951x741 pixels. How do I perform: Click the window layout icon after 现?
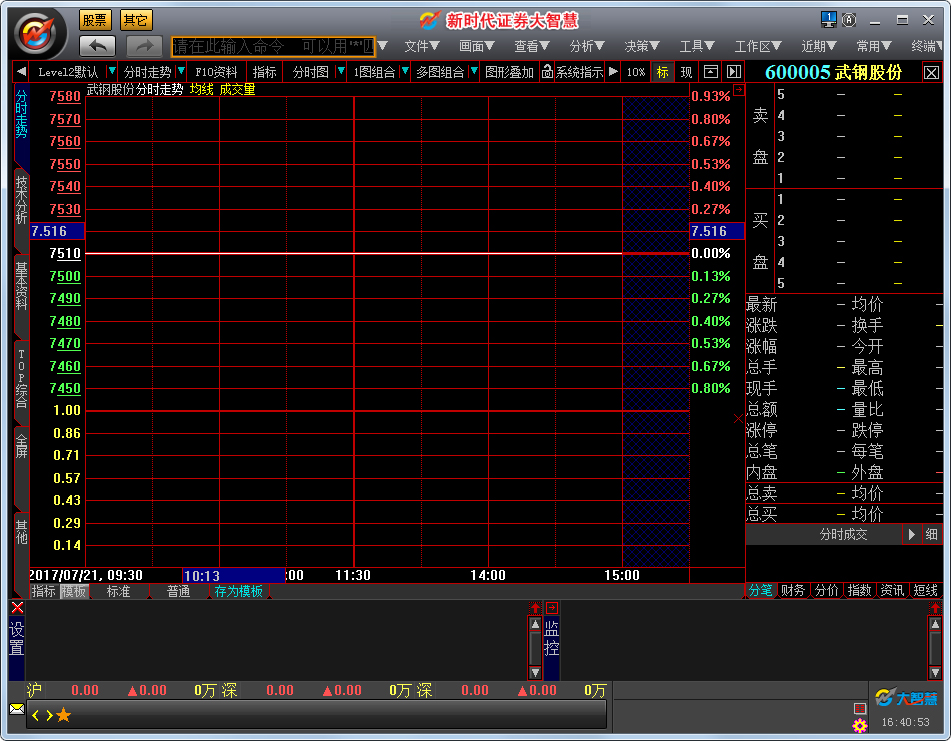tap(710, 72)
